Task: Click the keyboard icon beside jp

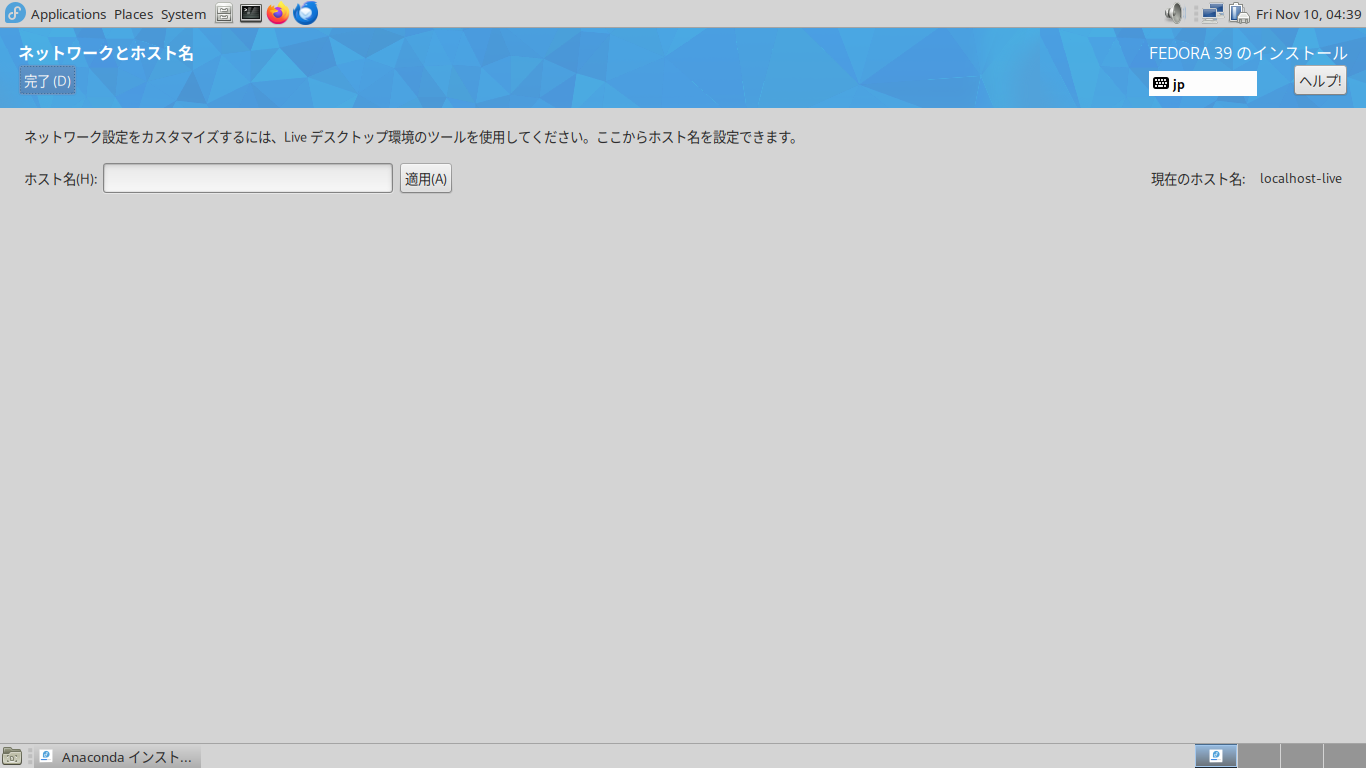Action: 1161,84
